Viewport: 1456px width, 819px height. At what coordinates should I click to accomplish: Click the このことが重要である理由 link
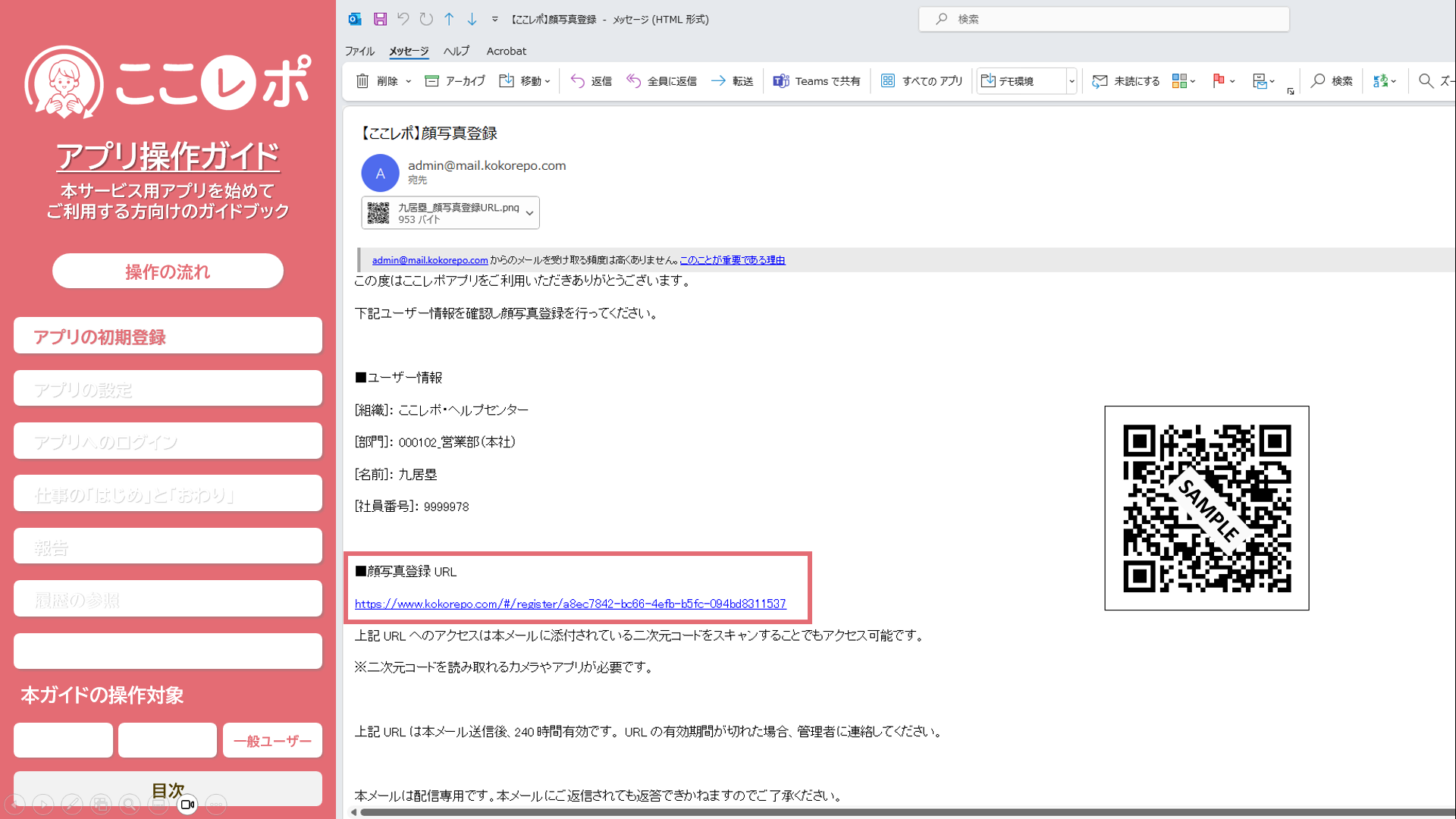tap(732, 260)
